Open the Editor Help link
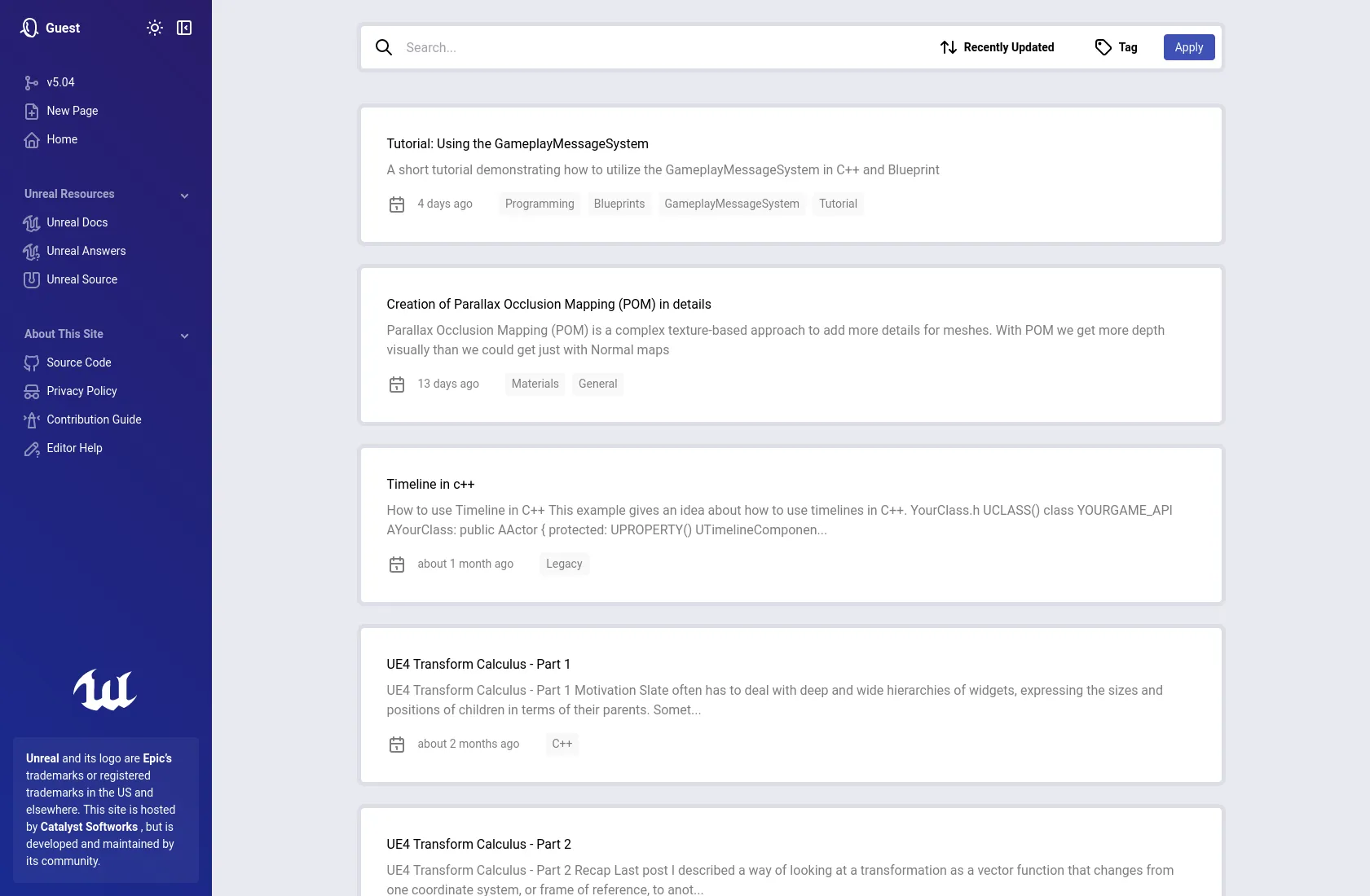 point(74,448)
